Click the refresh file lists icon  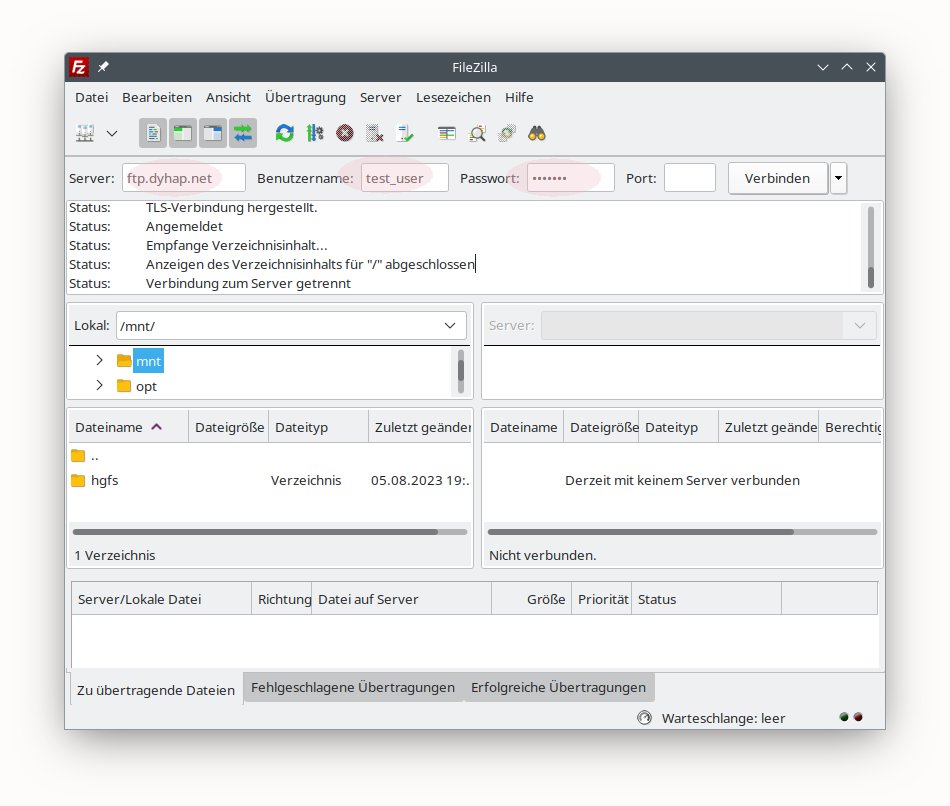pyautogui.click(x=285, y=133)
